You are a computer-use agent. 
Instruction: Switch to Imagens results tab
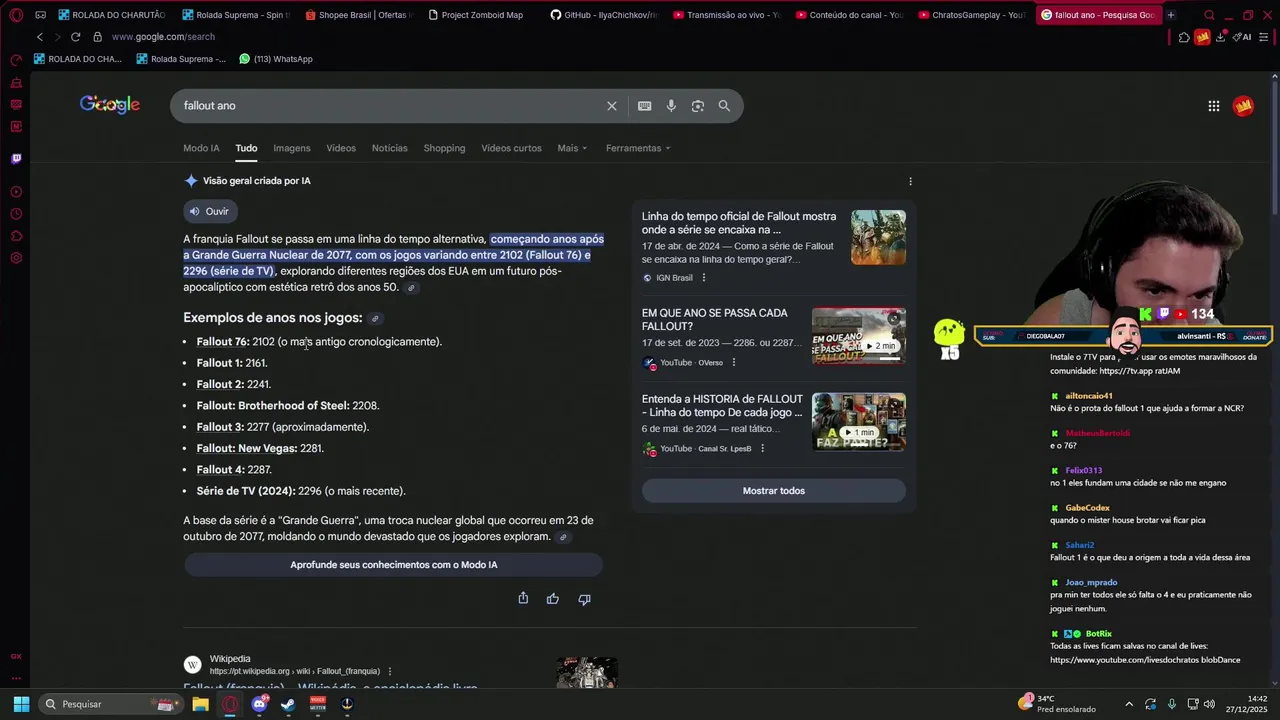click(x=292, y=148)
